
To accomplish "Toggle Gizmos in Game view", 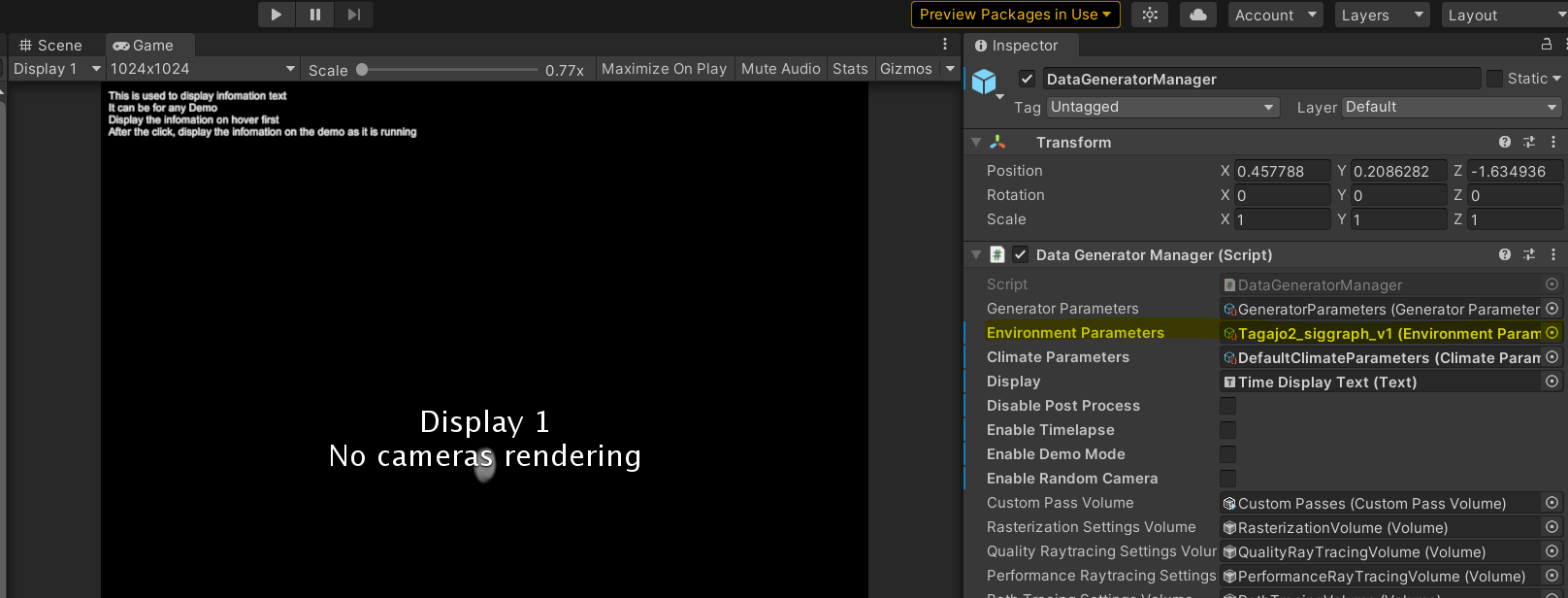I will pos(905,69).
